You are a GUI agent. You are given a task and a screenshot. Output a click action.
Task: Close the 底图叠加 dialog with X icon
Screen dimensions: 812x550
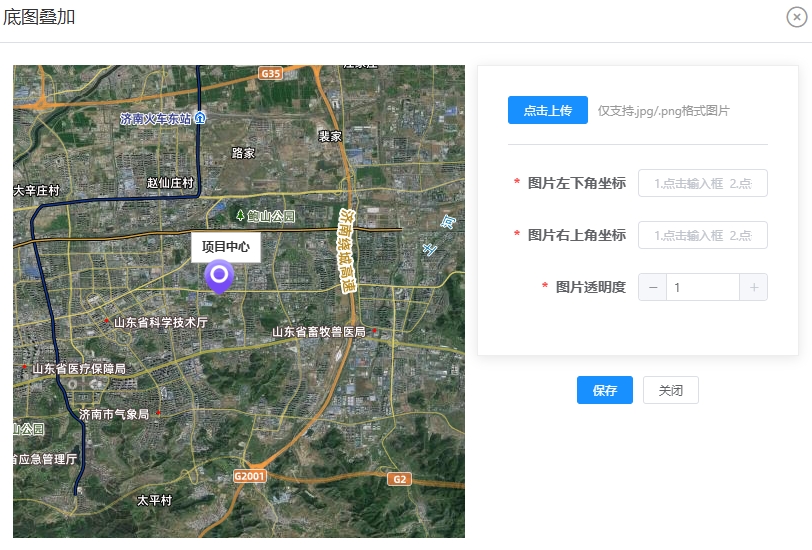click(x=796, y=17)
